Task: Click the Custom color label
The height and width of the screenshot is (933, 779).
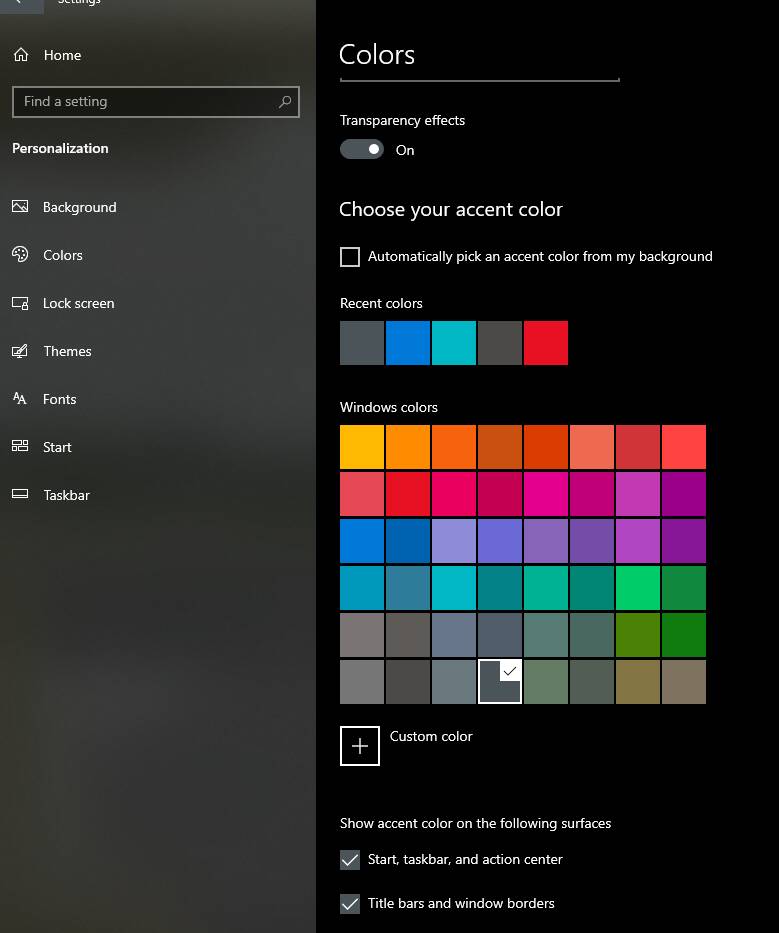Action: 431,737
